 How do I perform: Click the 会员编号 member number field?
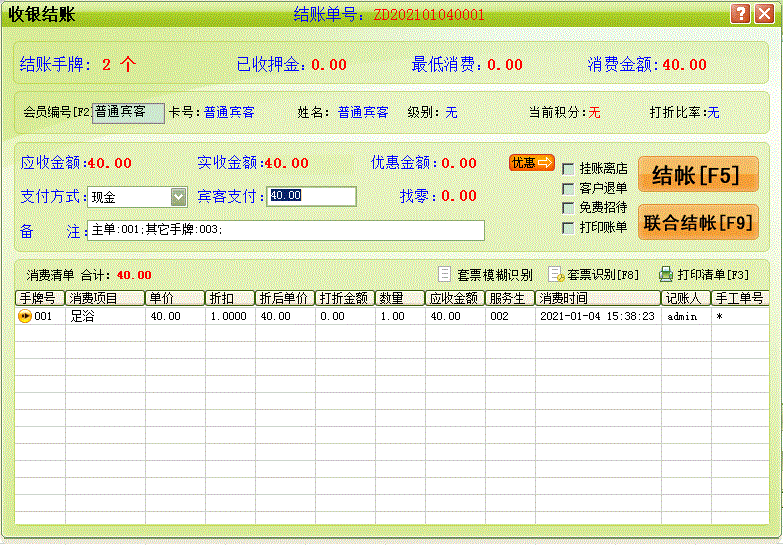tap(128, 113)
